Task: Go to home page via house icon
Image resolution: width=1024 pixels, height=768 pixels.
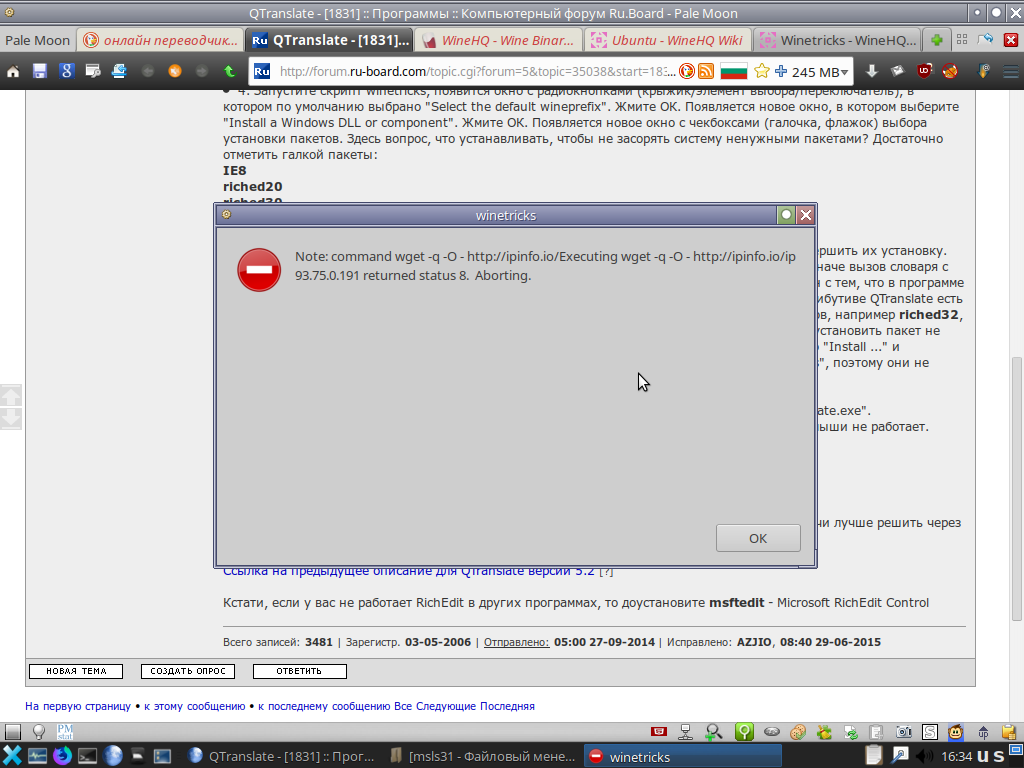Action: pos(13,71)
